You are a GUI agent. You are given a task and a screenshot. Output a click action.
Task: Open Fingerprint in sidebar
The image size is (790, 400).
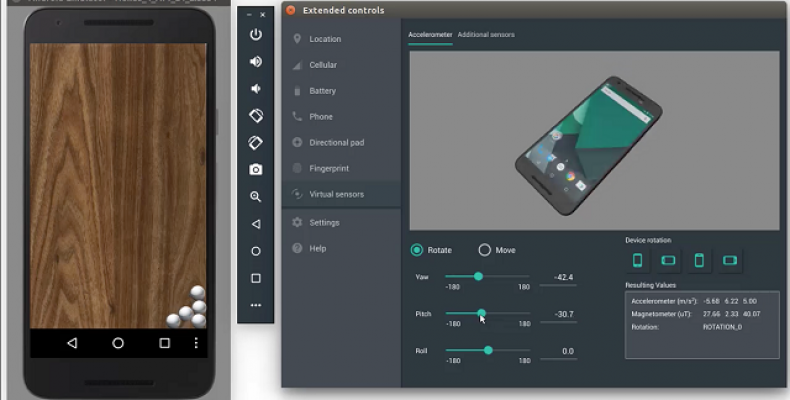[341, 168]
